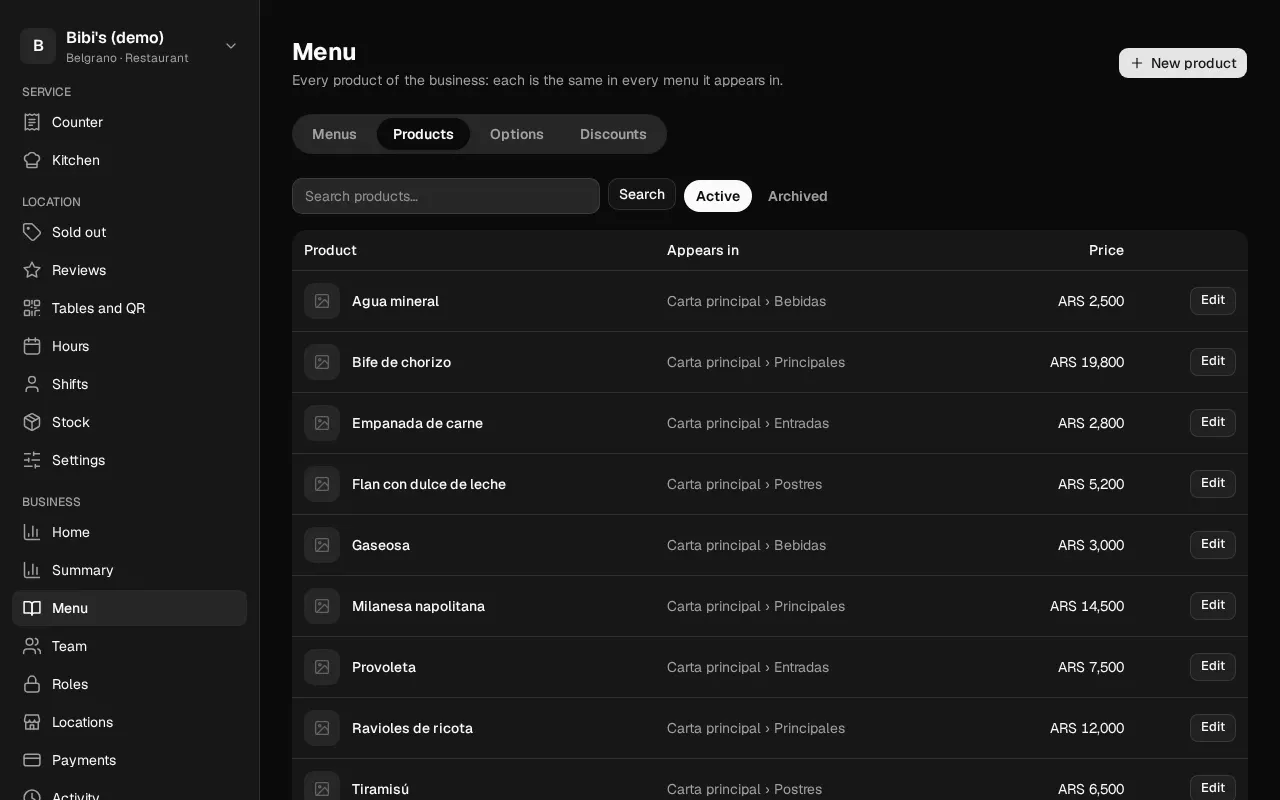
Task: Edit the Empanada de carne product
Action: 1213,423
